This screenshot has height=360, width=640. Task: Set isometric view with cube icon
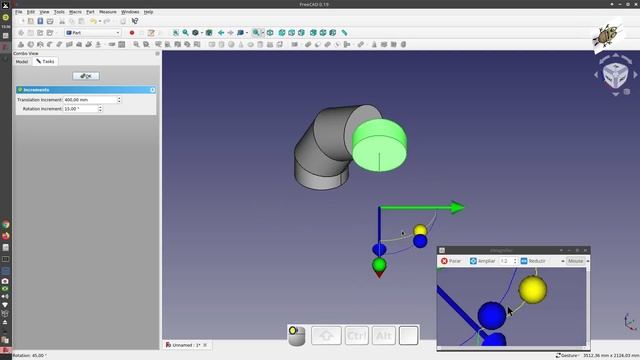click(270, 33)
